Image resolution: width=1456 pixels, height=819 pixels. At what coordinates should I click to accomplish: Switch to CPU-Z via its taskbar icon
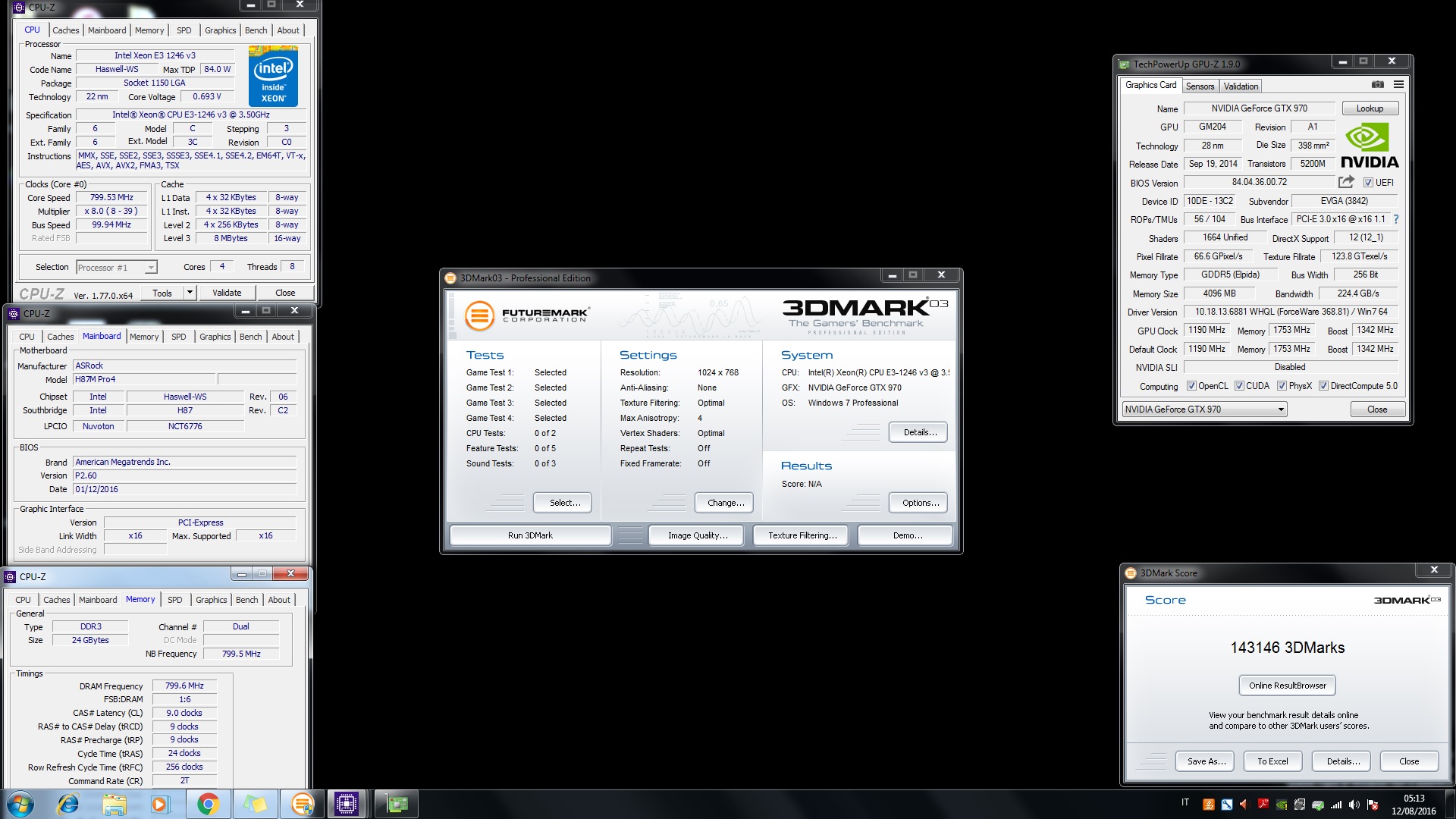[x=347, y=804]
